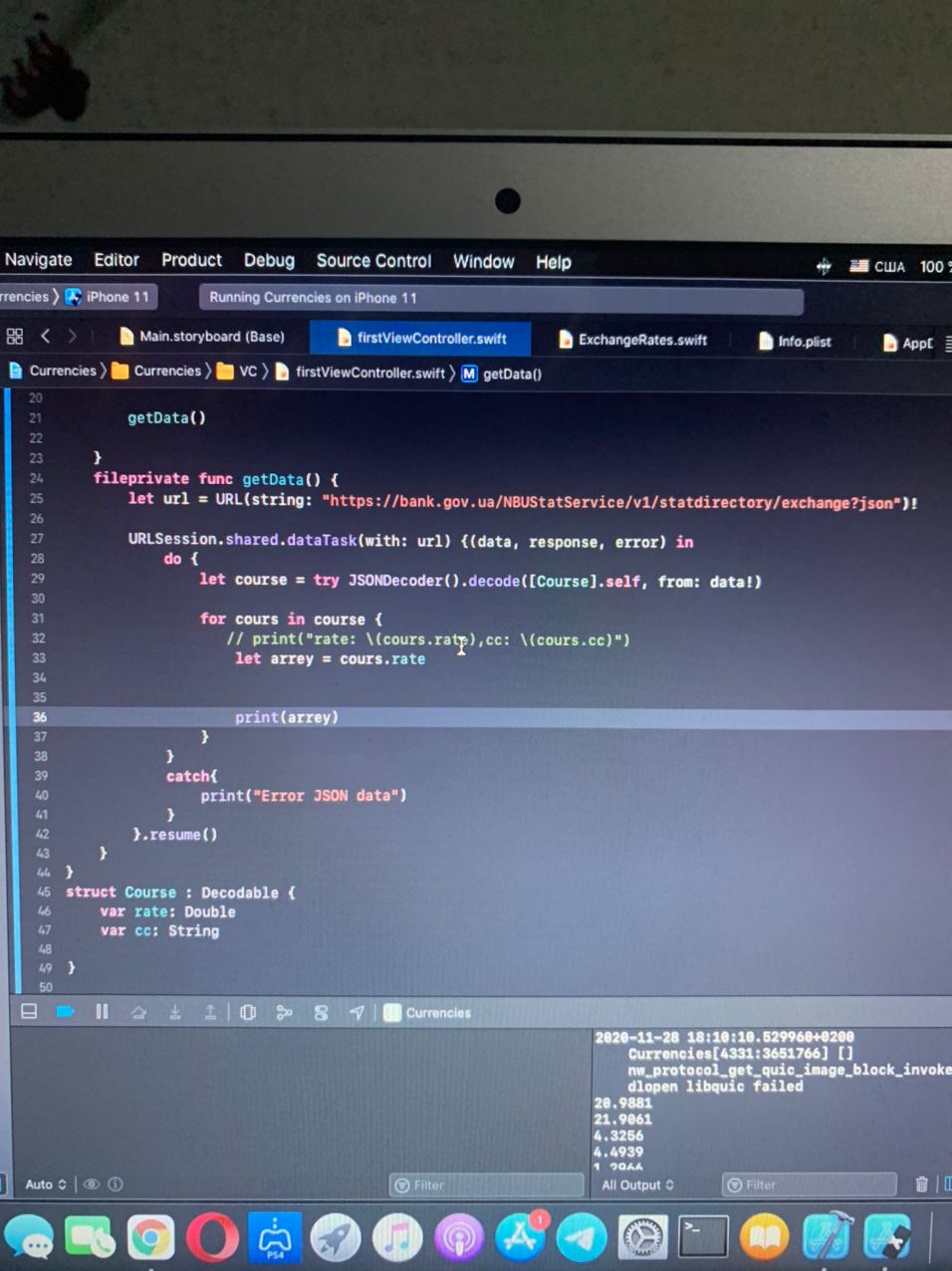952x1271 pixels.
Task: Click the Step Into debug button
Action: tap(174, 1013)
